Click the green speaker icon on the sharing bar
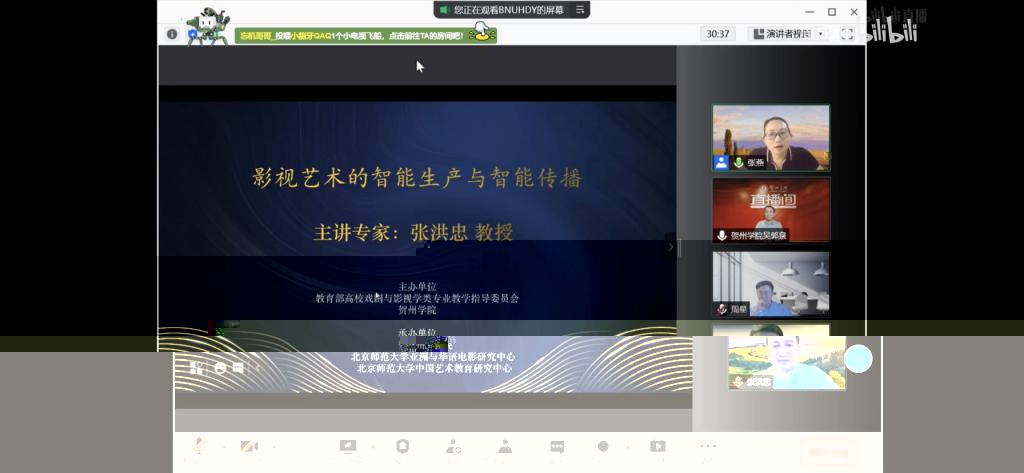The width and height of the screenshot is (1024, 473). tap(444, 10)
